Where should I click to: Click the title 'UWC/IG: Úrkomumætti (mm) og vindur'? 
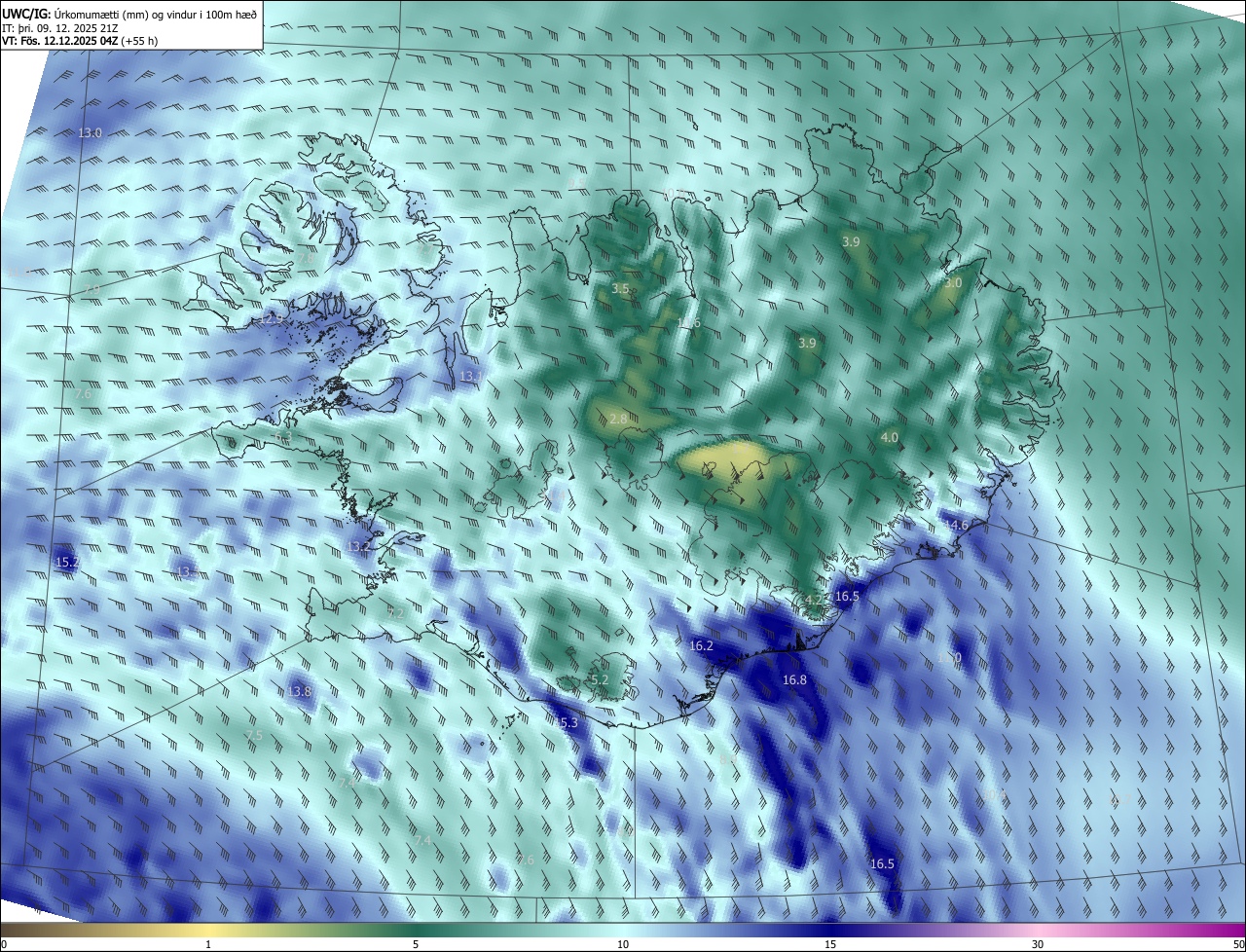(130, 15)
